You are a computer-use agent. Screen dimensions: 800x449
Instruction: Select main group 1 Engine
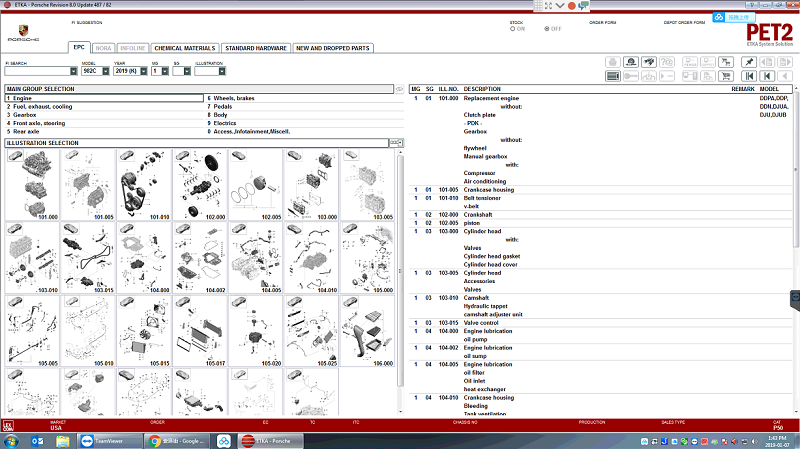point(104,98)
